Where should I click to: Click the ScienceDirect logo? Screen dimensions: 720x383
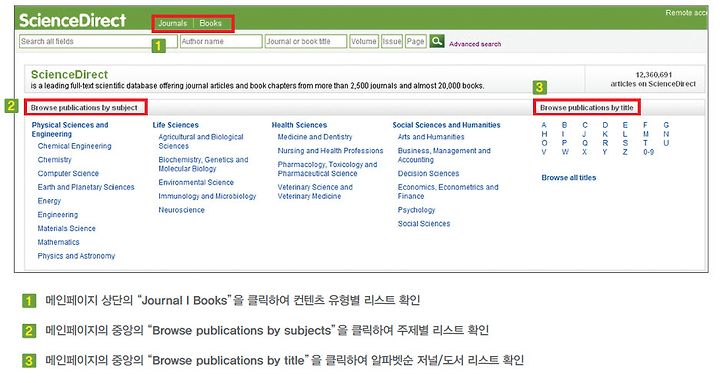click(x=73, y=21)
